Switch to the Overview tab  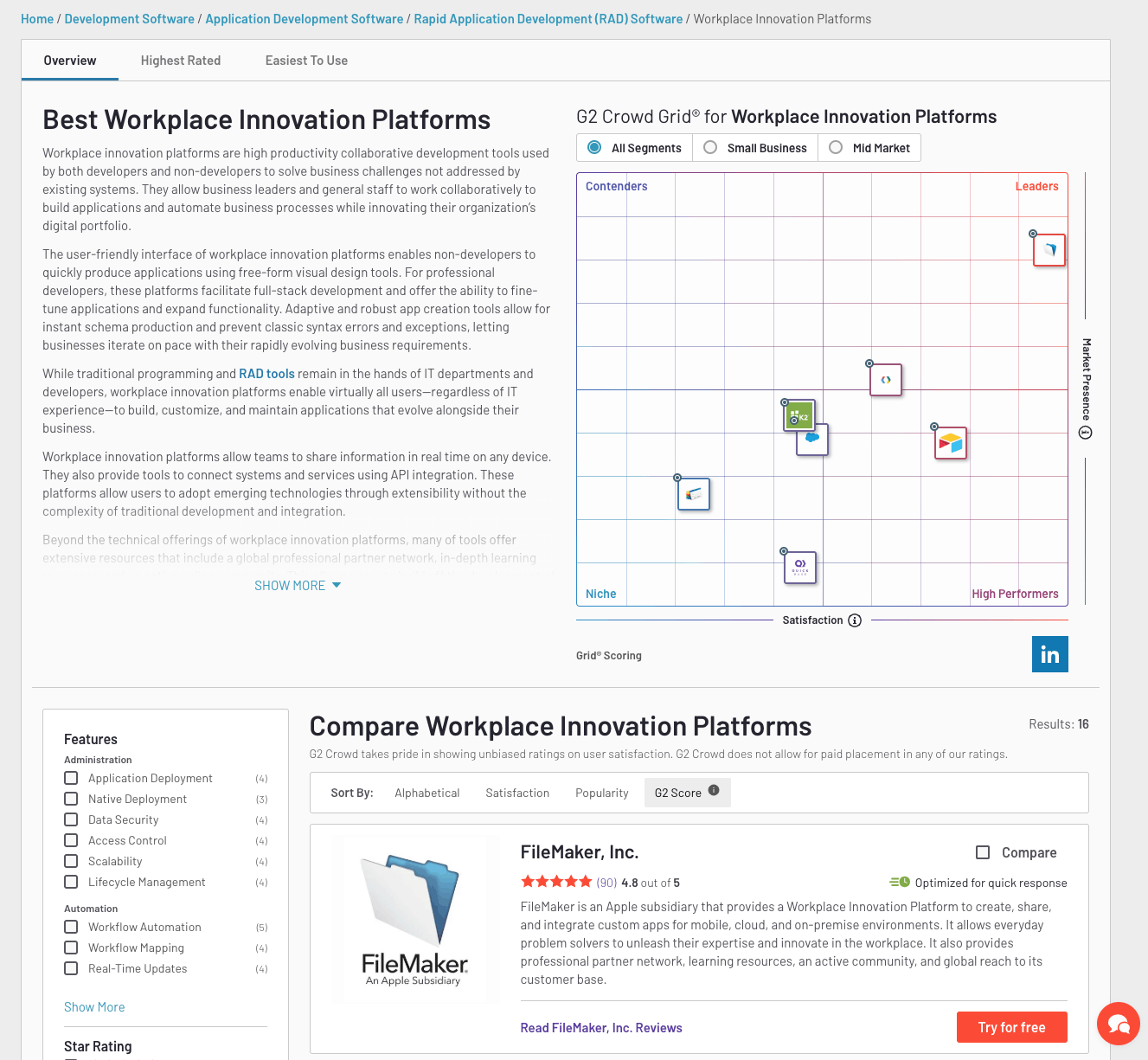[70, 61]
